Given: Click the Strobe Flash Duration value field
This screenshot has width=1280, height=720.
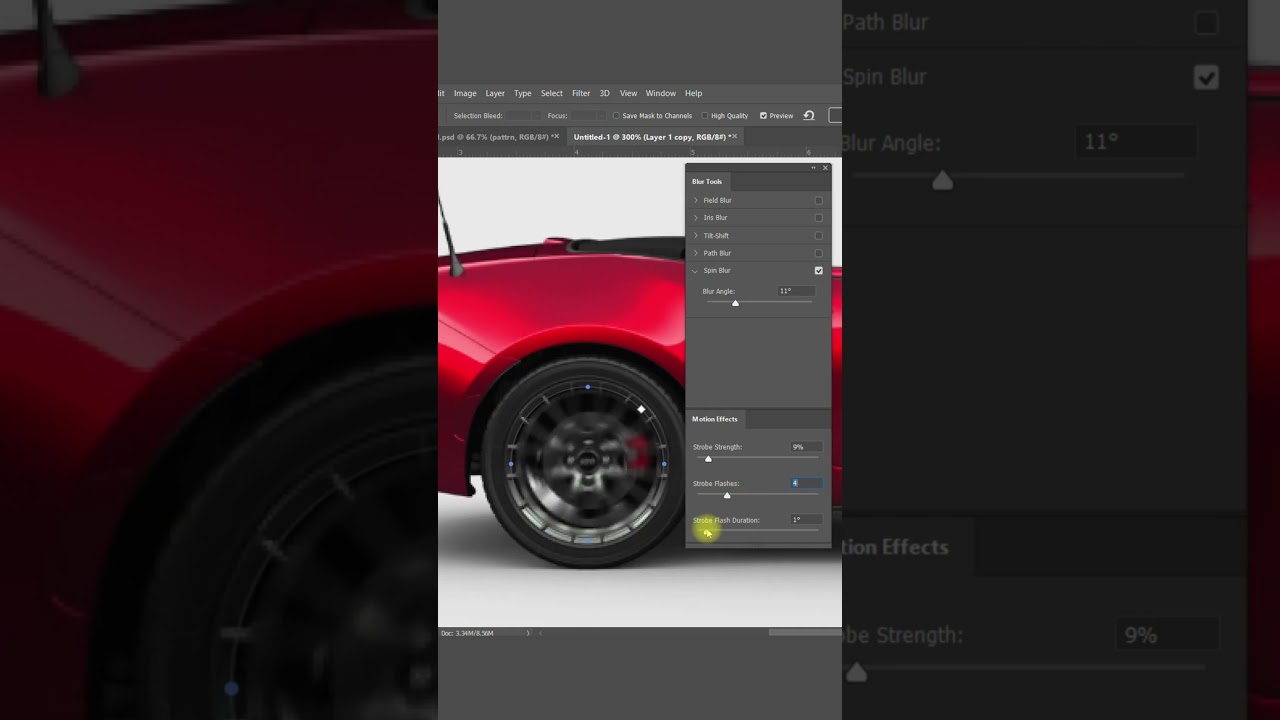Looking at the screenshot, I should [806, 520].
